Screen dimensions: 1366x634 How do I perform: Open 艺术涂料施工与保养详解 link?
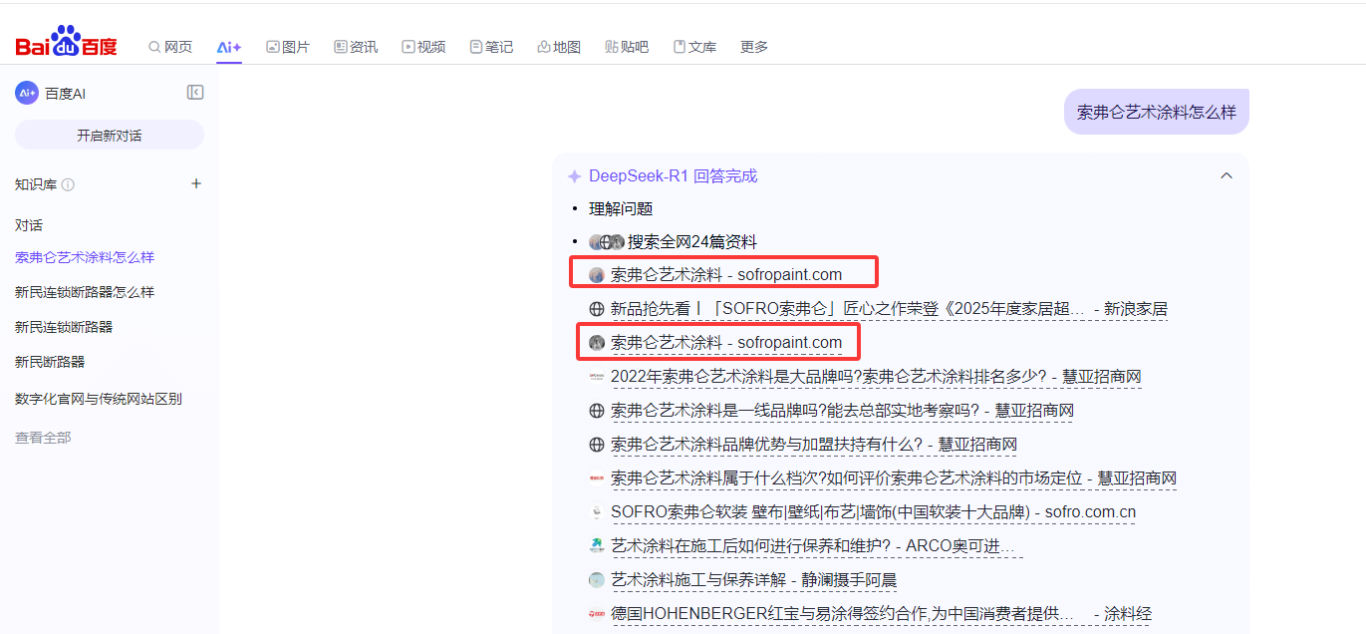tap(754, 581)
